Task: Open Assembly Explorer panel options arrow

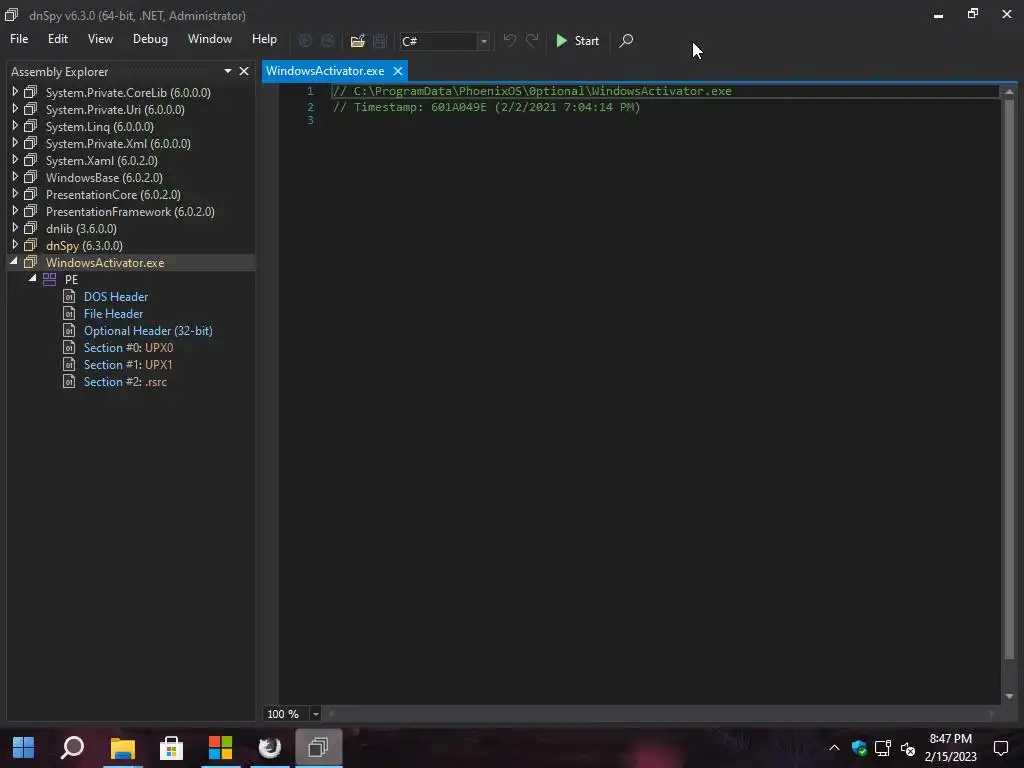Action: [228, 71]
